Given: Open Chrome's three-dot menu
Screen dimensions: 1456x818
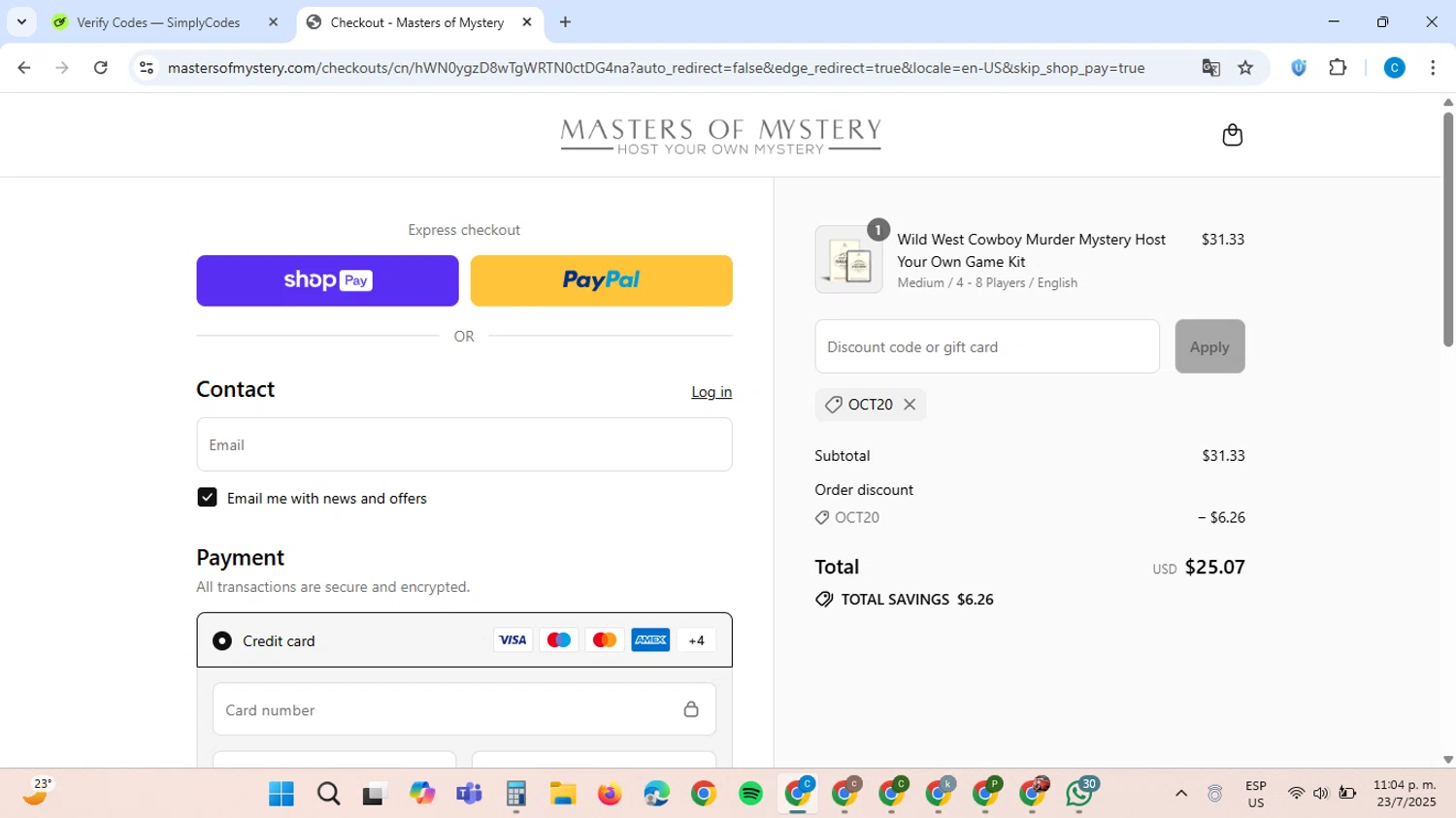Looking at the screenshot, I should coord(1433,68).
